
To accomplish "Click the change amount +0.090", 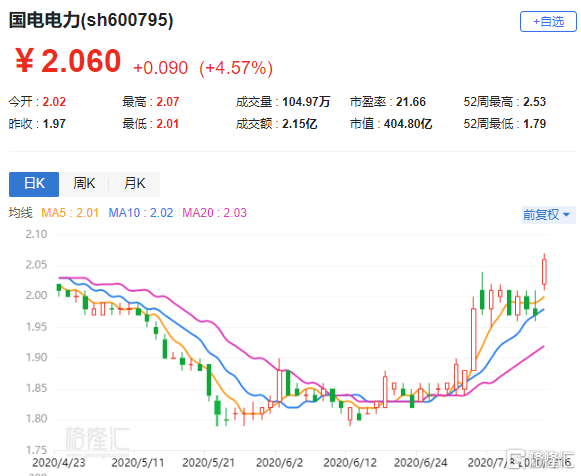I will pyautogui.click(x=160, y=68).
